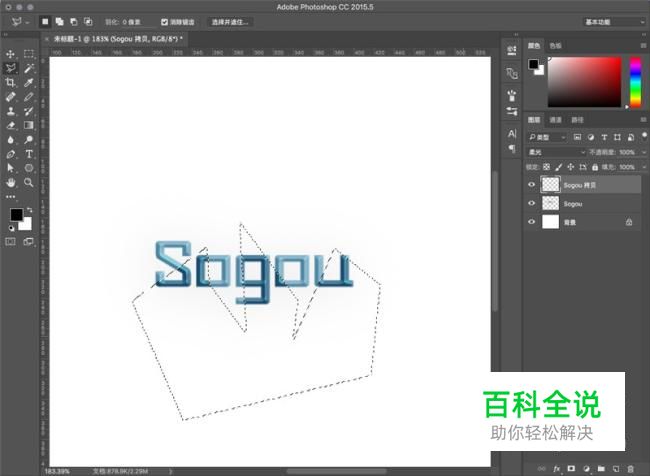
Task: Select the Healing Brush tool
Action: 11,97
